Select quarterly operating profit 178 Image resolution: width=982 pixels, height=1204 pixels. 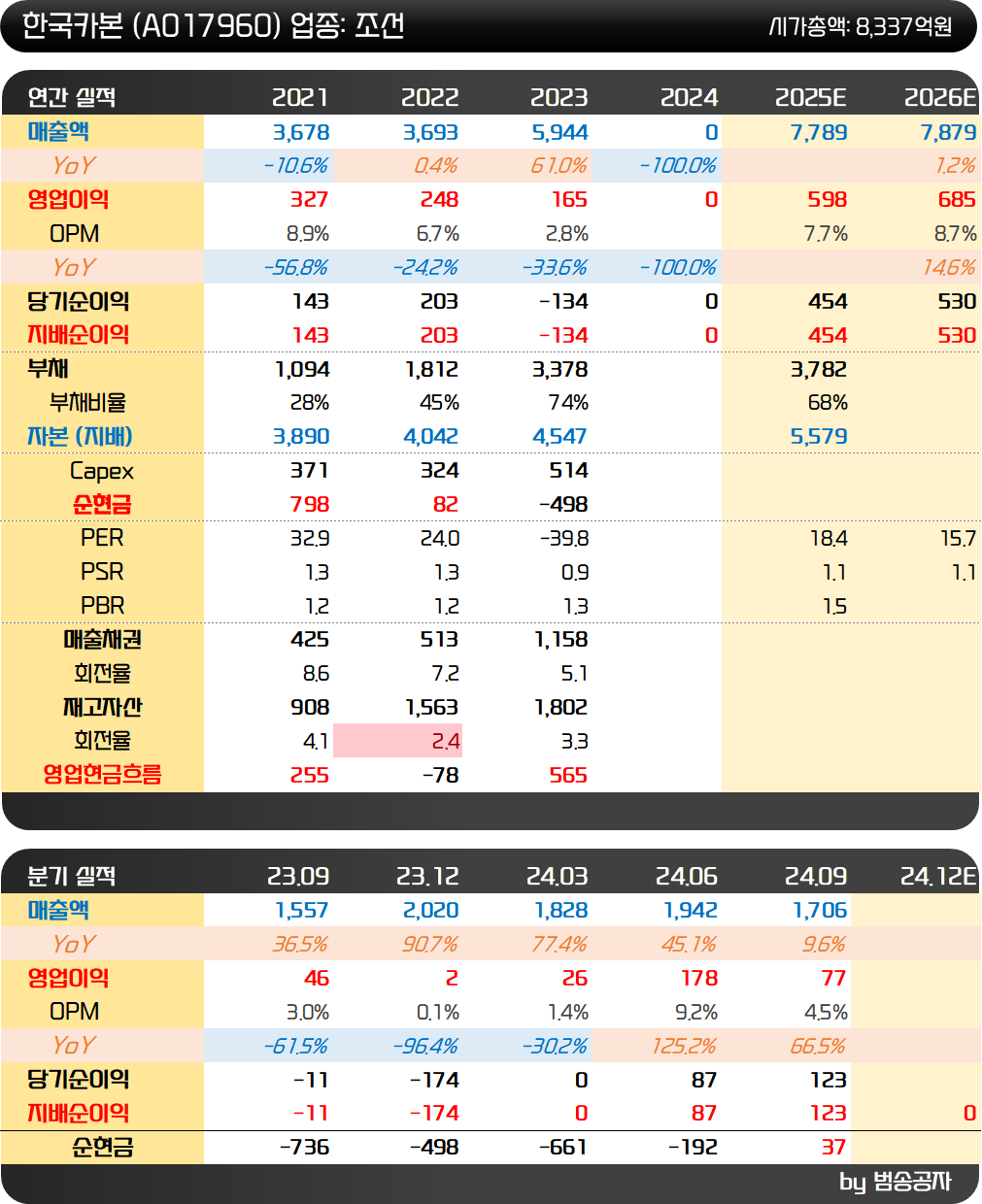pos(698,978)
